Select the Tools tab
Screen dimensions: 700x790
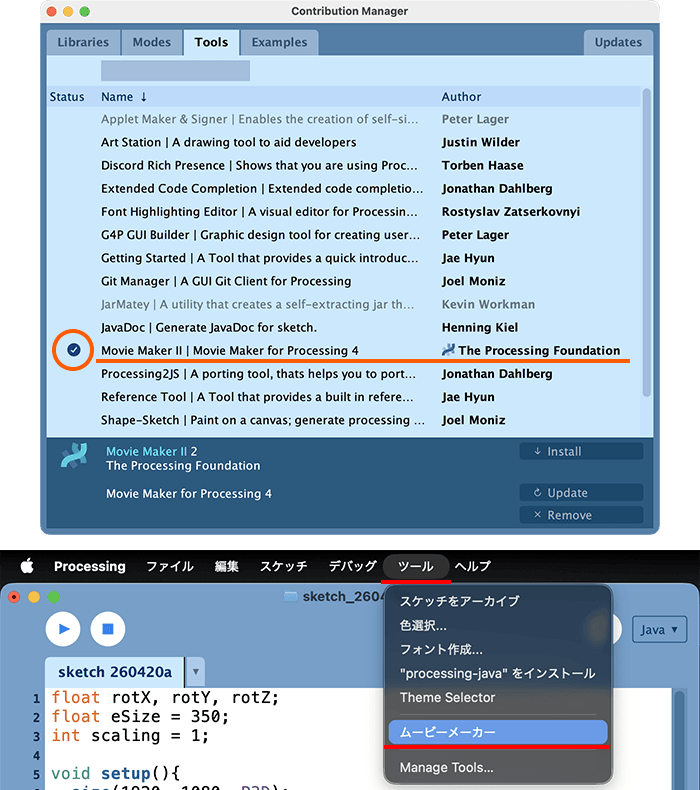211,42
